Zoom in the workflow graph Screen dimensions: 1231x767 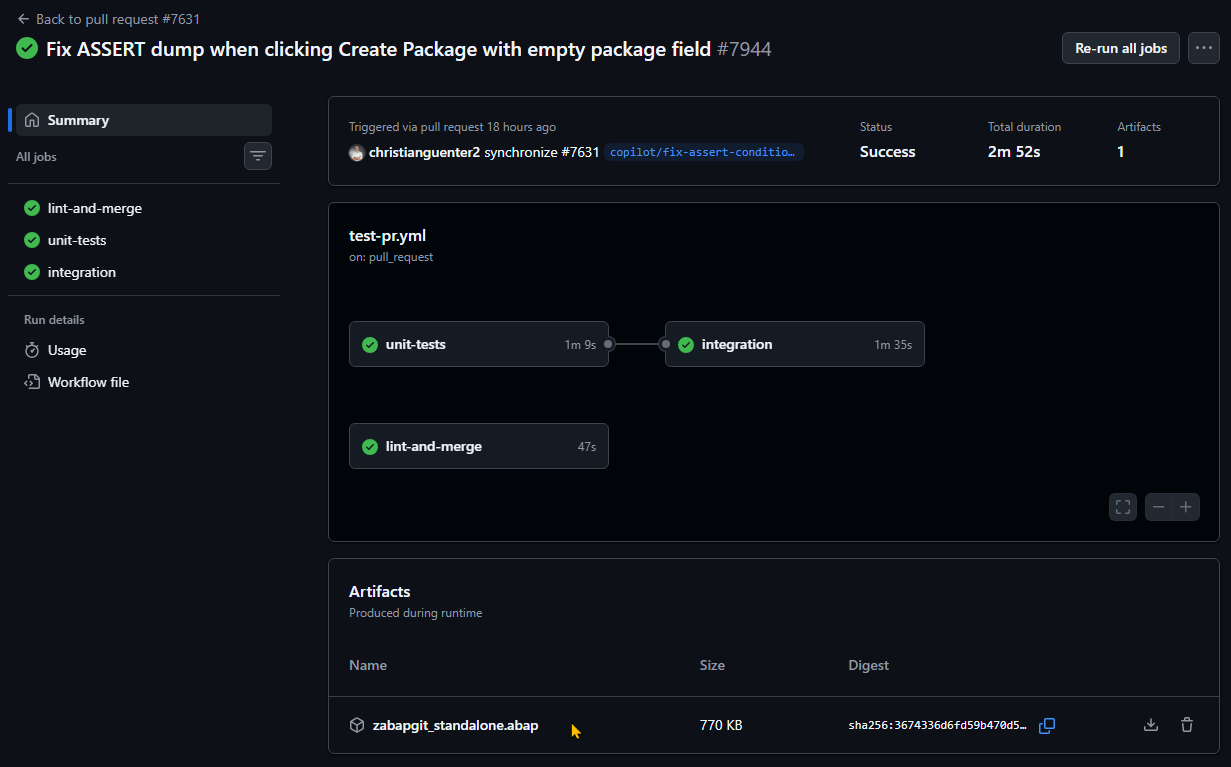(x=1186, y=507)
